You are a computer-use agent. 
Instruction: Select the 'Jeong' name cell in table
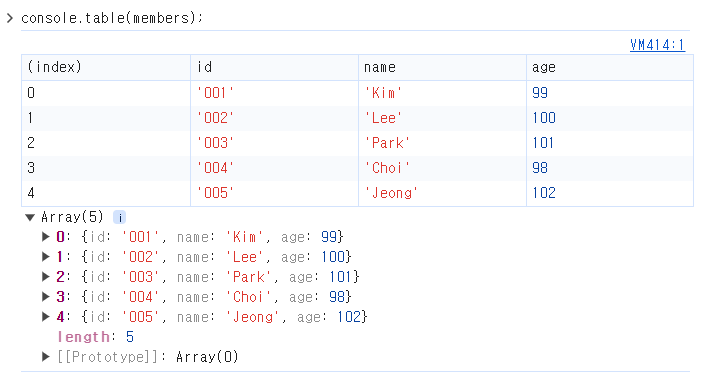[442, 193]
